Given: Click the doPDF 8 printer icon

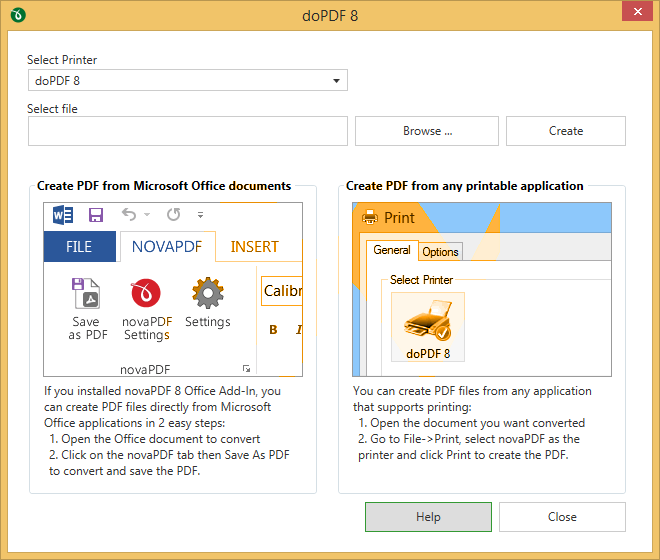Looking at the screenshot, I should tap(428, 327).
